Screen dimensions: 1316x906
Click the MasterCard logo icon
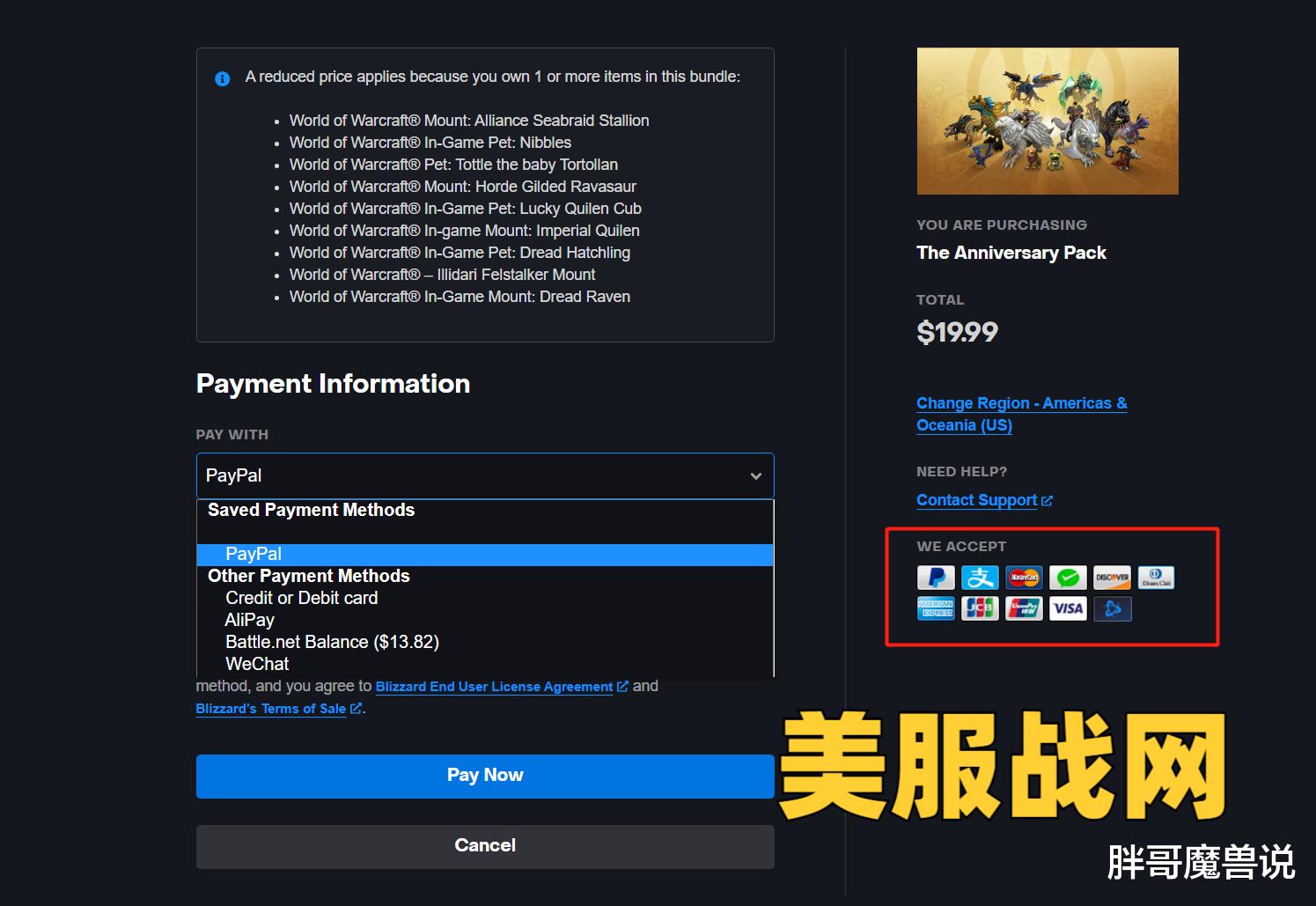tap(1024, 578)
